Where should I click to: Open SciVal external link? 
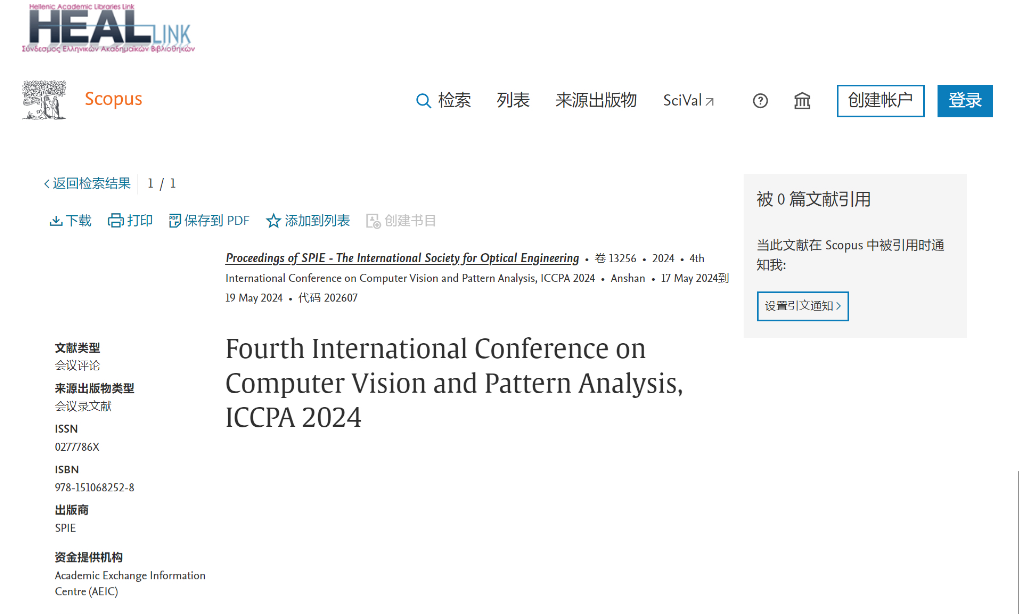(x=688, y=101)
